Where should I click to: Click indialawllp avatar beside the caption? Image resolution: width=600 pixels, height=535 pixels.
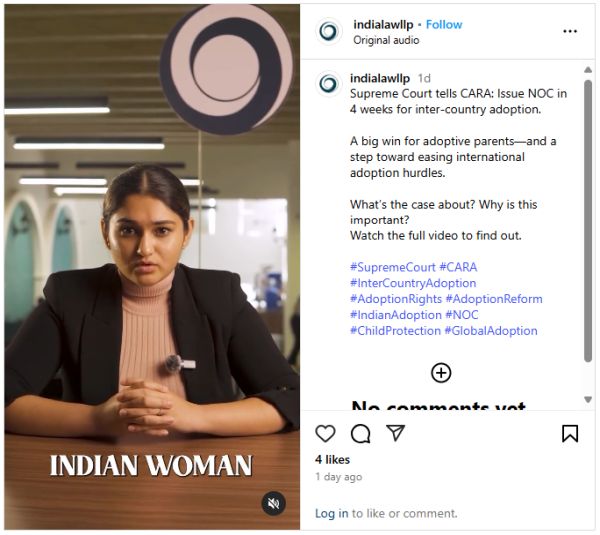coord(328,83)
